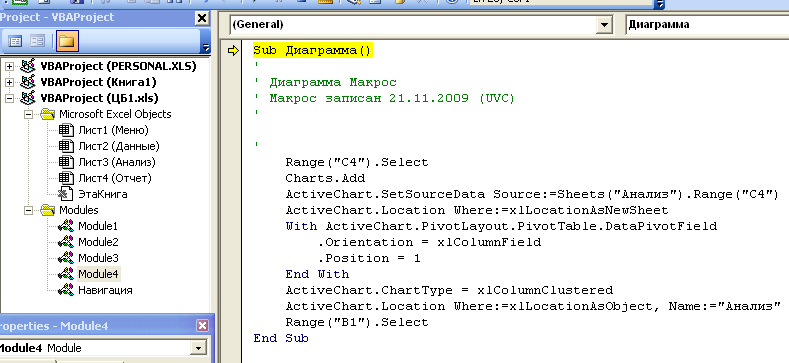Select sheet Лист1 (Меню)
The width and height of the screenshot is (789, 363).
point(113,130)
